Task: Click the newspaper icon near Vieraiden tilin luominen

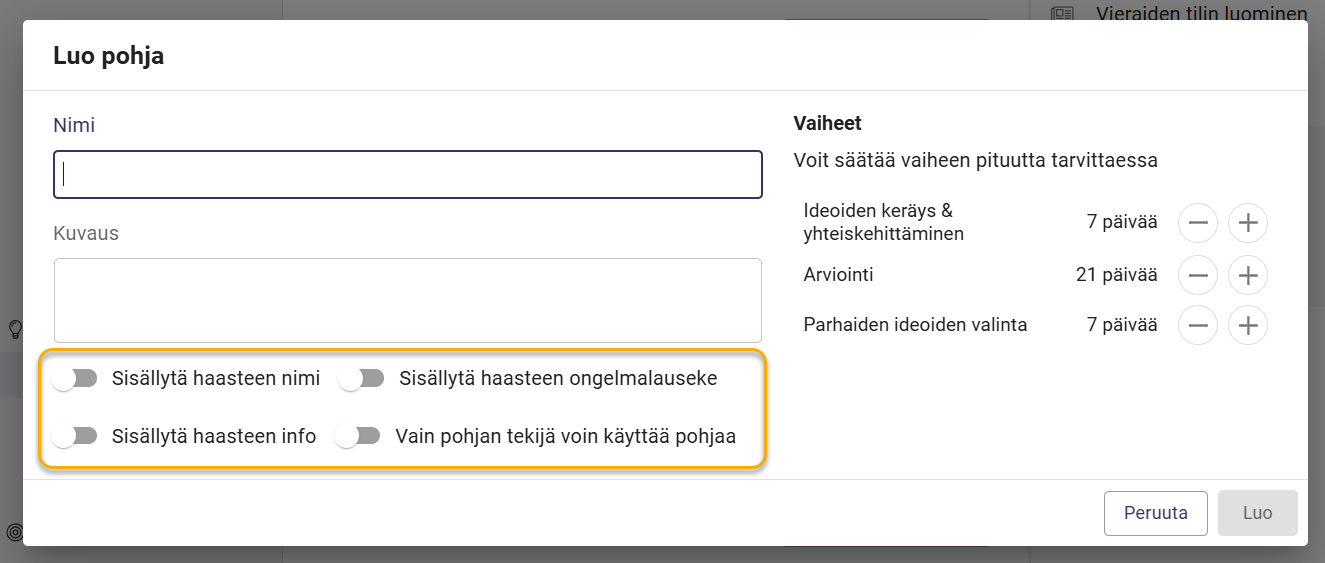Action: [x=1061, y=14]
